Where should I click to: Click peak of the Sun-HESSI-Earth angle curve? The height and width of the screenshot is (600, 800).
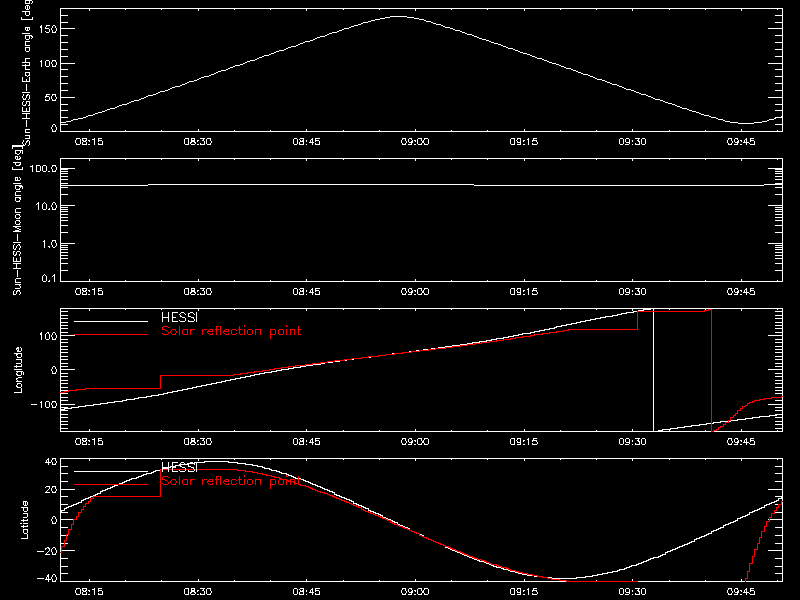tap(398, 17)
